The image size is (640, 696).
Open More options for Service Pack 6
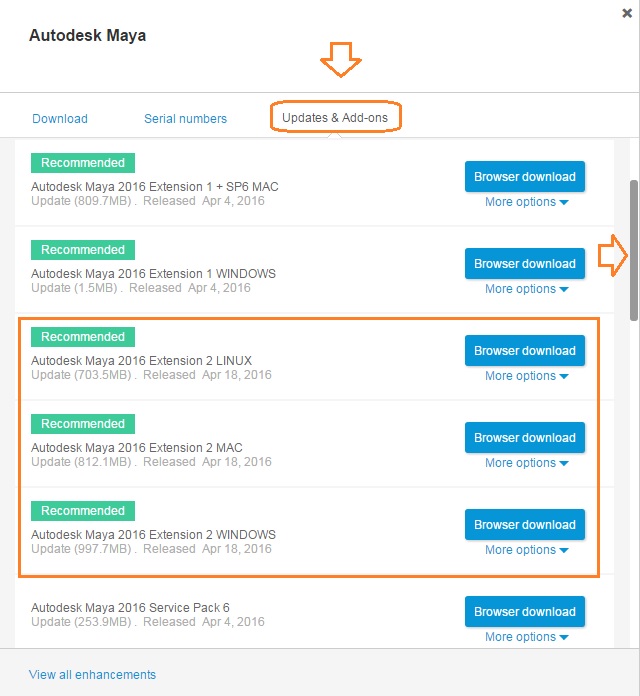coord(526,637)
